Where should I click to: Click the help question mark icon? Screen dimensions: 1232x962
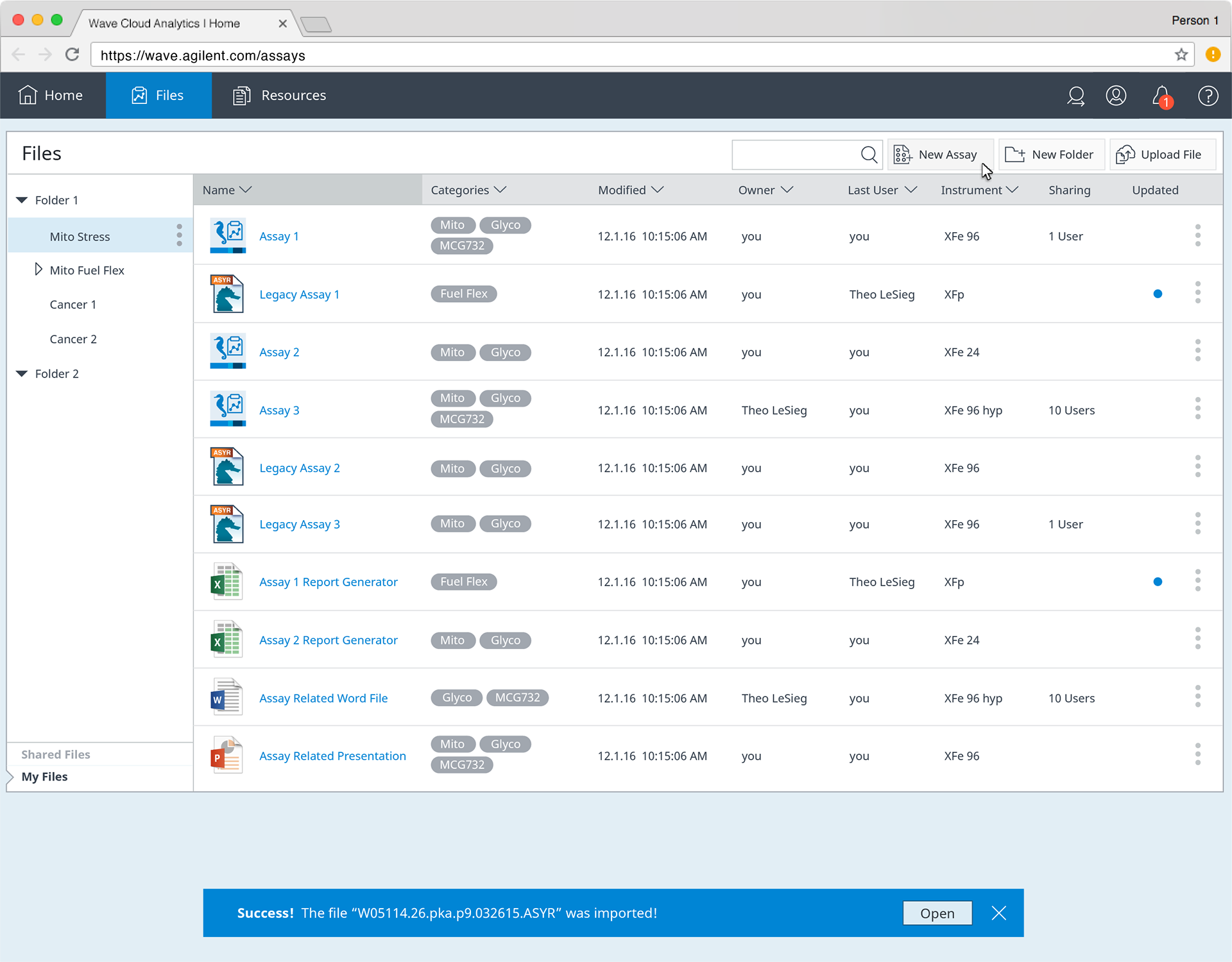point(1208,96)
